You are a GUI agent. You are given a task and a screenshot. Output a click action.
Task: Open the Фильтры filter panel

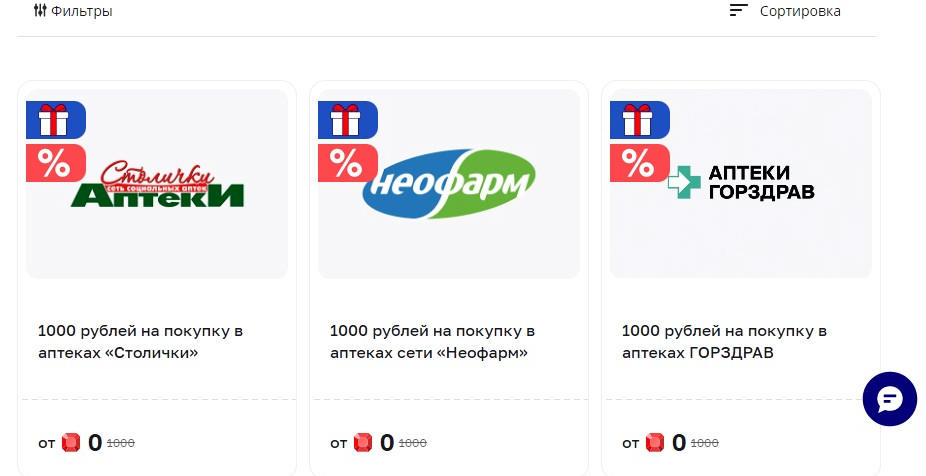point(73,11)
